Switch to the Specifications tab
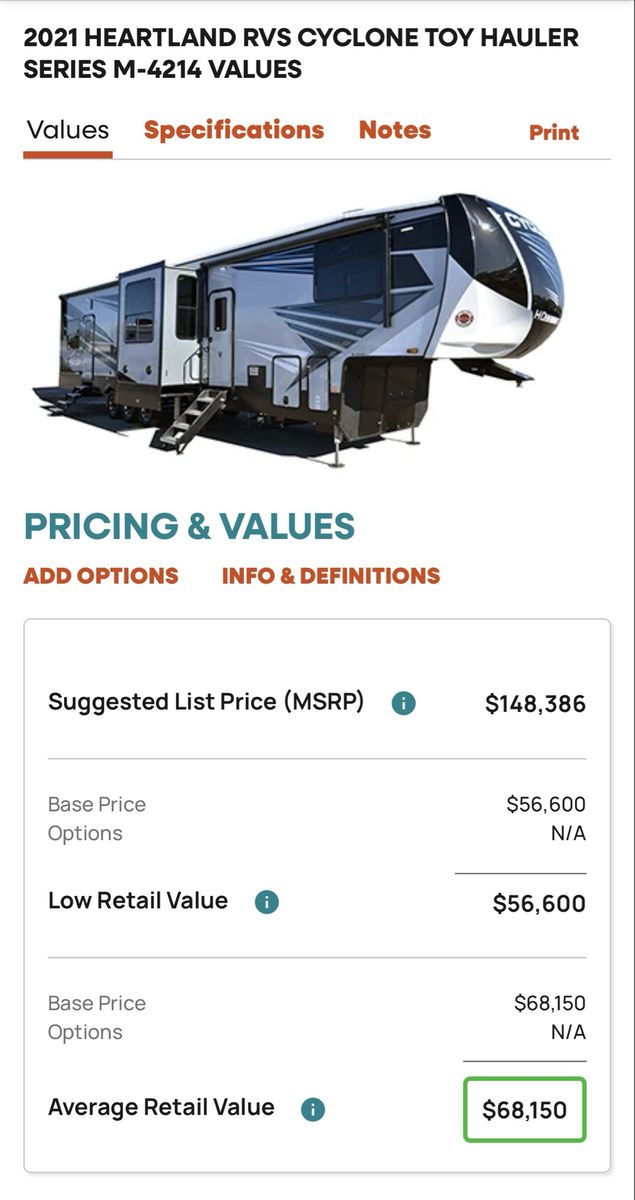Viewport: 635px width, 1200px height. 234,130
